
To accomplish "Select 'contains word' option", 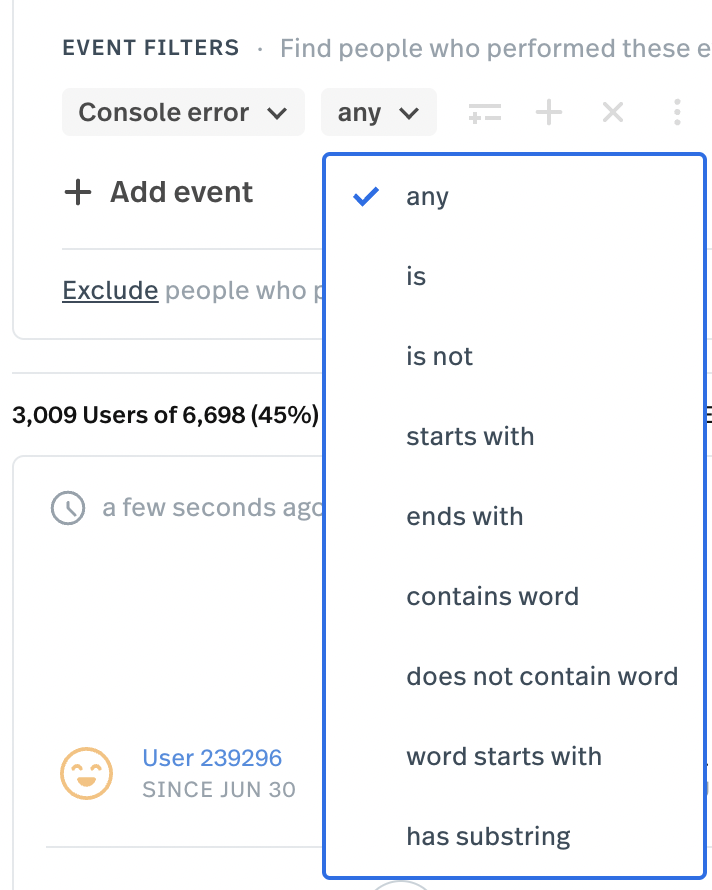I will tap(514, 597).
